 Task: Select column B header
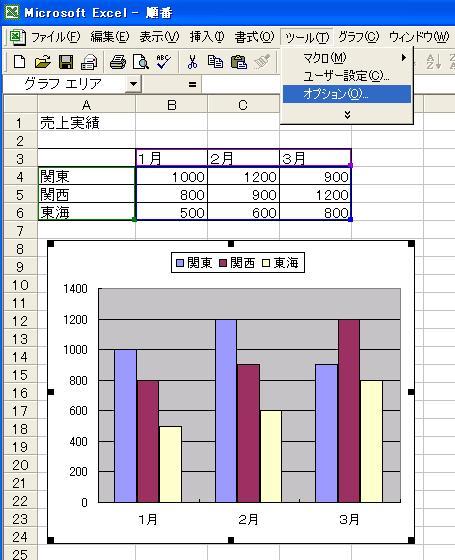172,105
